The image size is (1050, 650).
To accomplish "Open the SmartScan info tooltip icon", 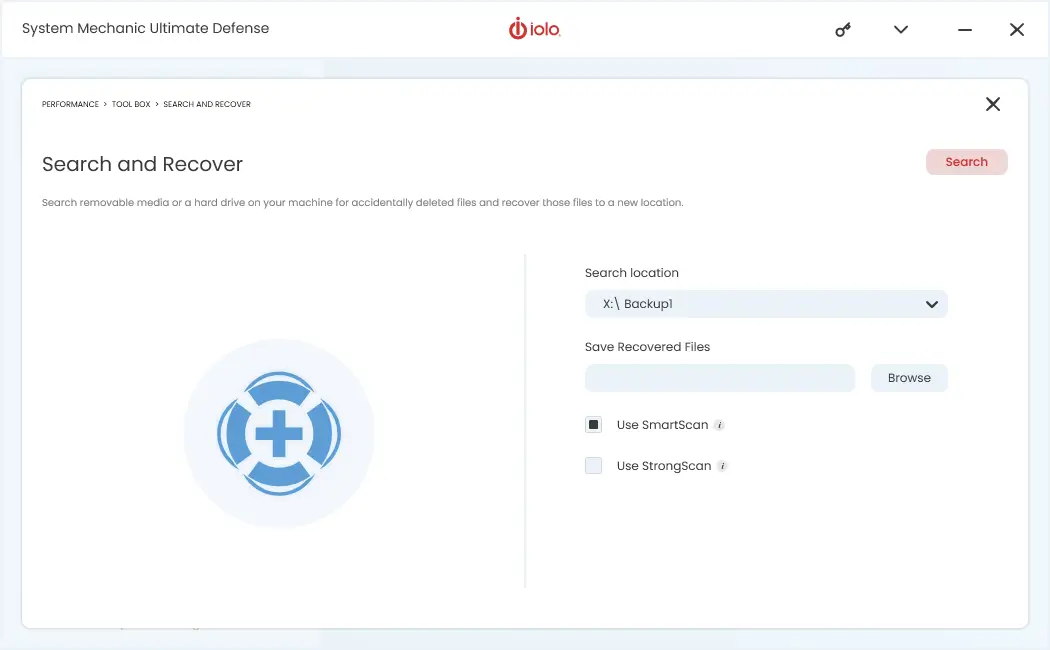I will point(722,424).
